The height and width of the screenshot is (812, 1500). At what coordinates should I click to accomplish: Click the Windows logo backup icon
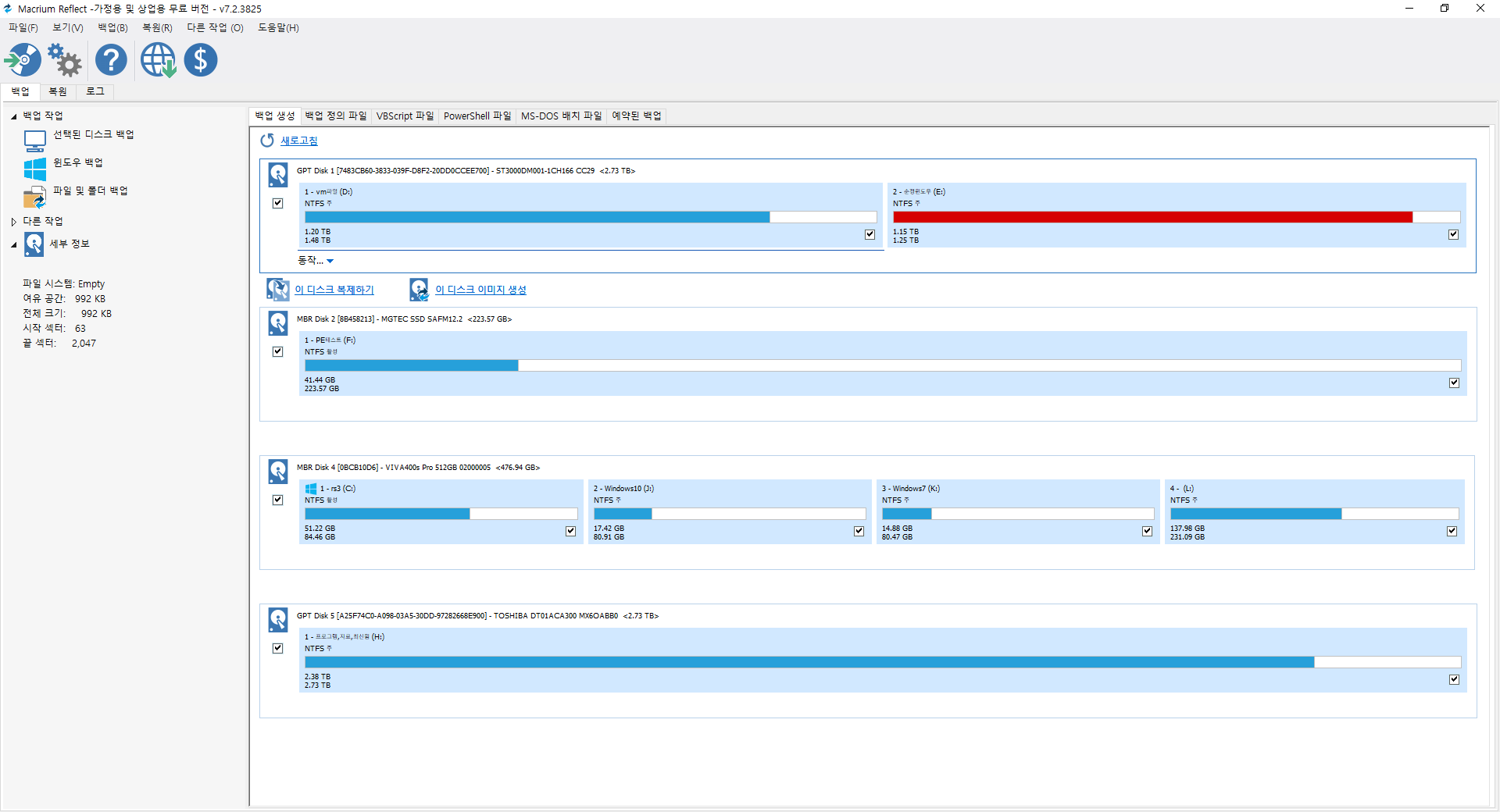35,169
